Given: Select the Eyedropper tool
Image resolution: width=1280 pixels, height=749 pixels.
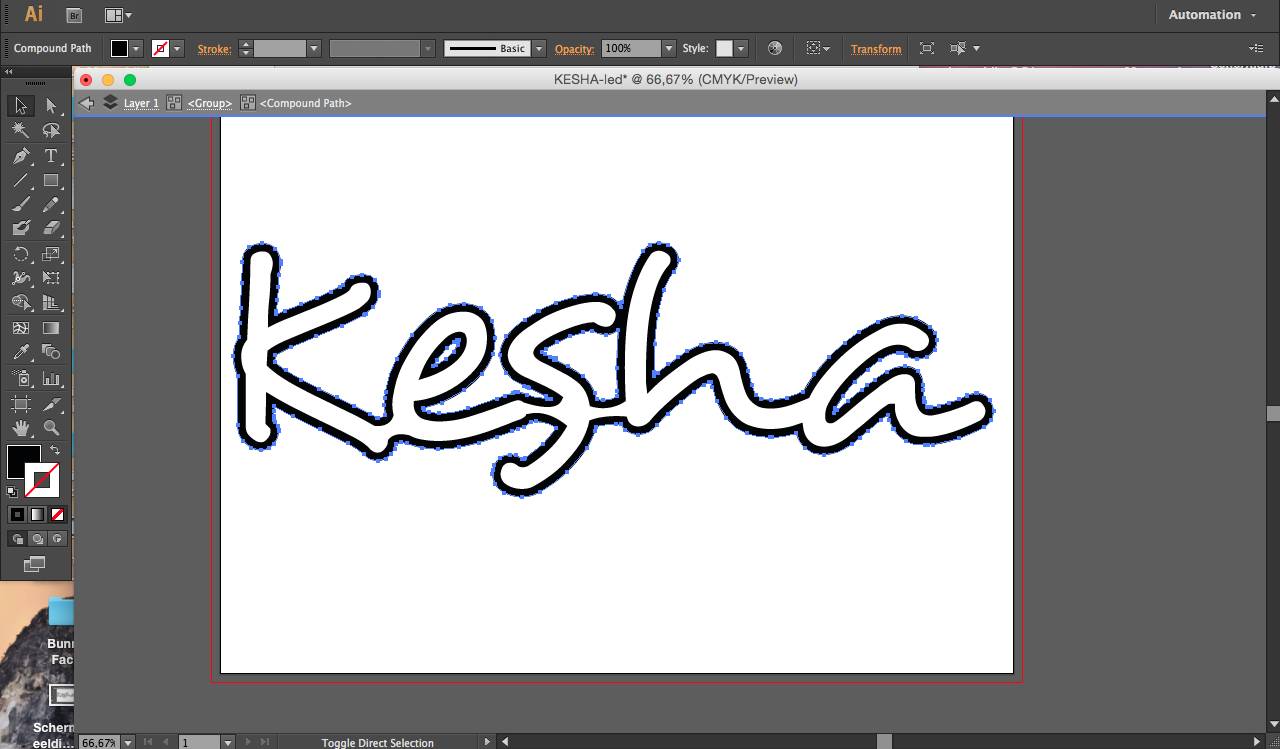Looking at the screenshot, I should pyautogui.click(x=20, y=352).
